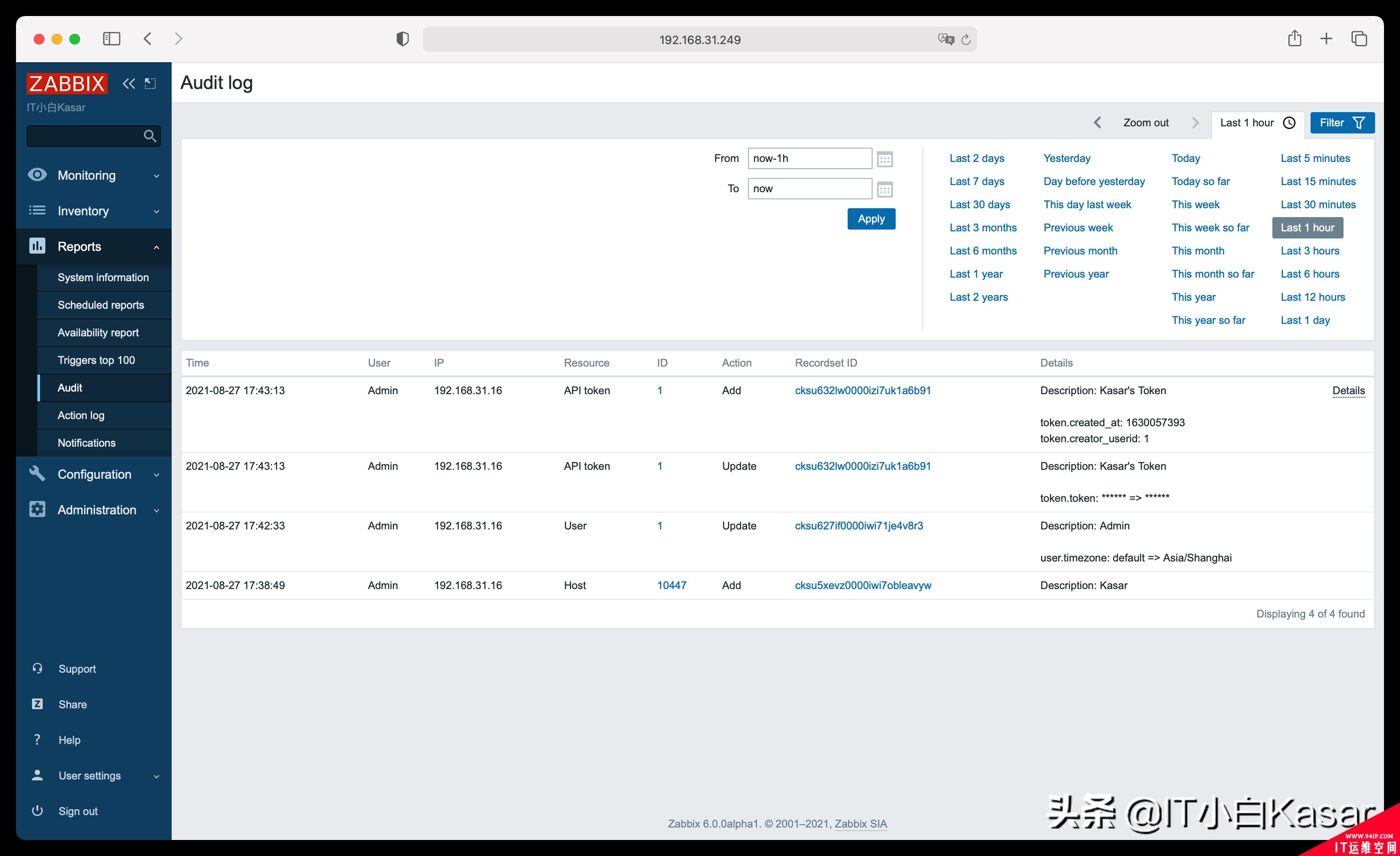The width and height of the screenshot is (1400, 856).
Task: Click the Help question mark icon
Action: pyautogui.click(x=37, y=739)
